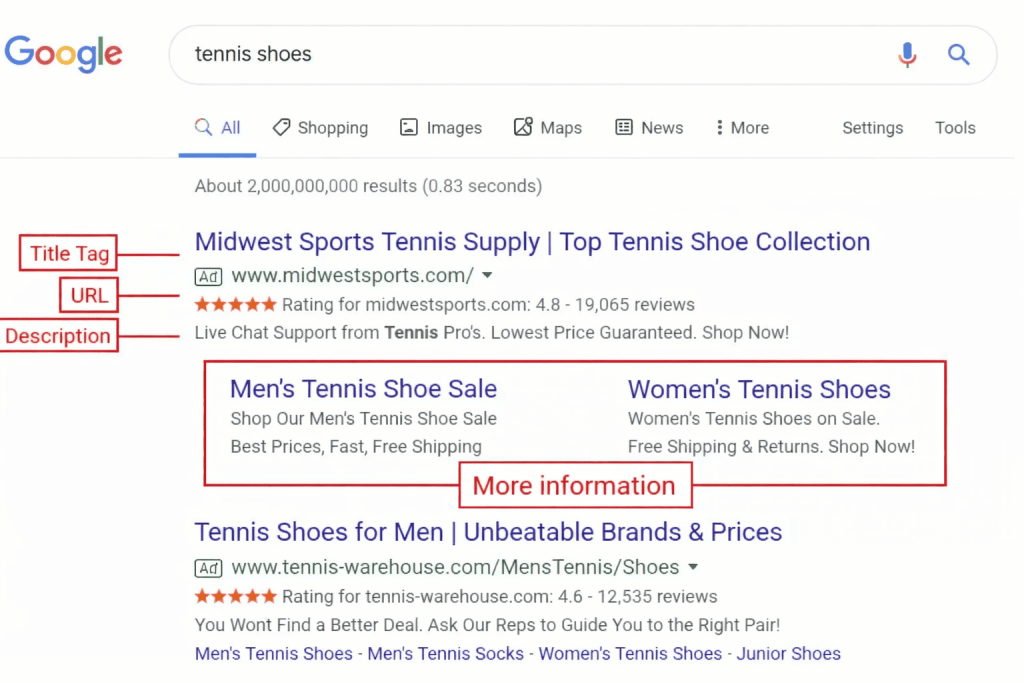Open Midwest Sports Tennis Supply ad title
The height and width of the screenshot is (683, 1024).
tap(532, 242)
